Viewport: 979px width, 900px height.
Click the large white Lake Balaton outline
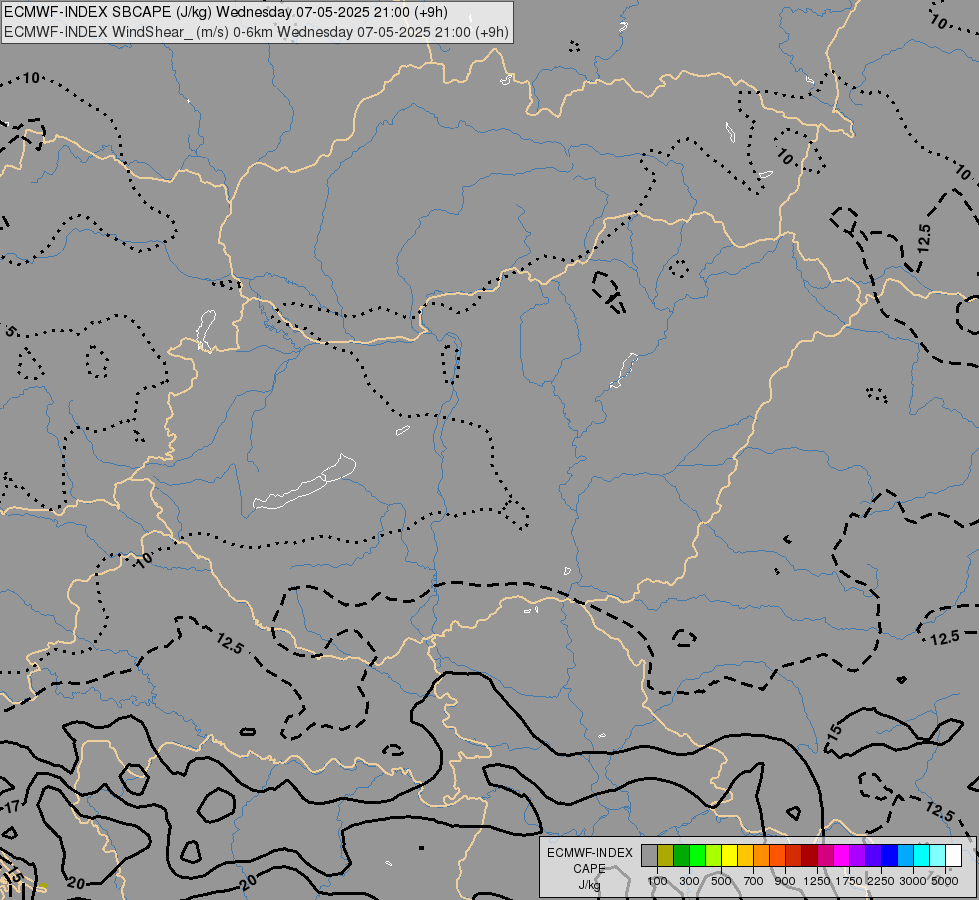click(305, 482)
